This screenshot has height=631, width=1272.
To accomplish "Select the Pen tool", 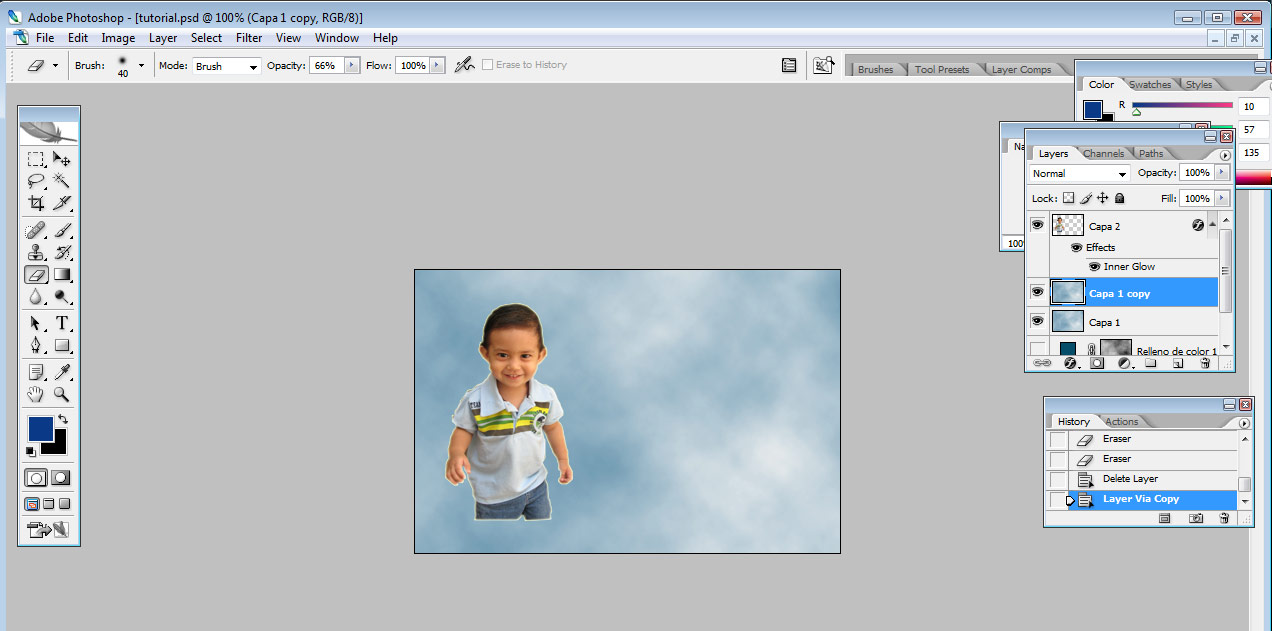I will click(36, 345).
